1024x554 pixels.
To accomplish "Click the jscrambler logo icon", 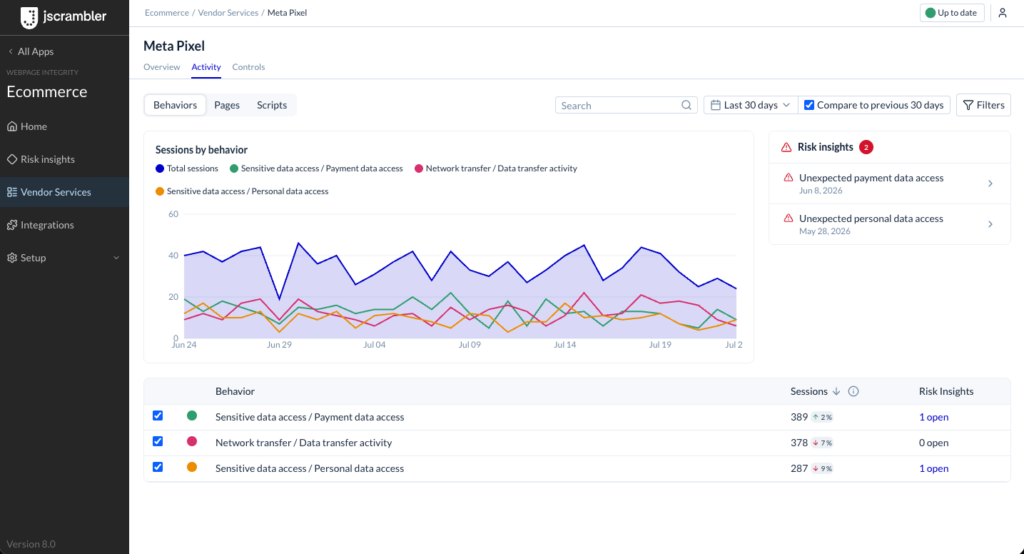I will [x=29, y=17].
